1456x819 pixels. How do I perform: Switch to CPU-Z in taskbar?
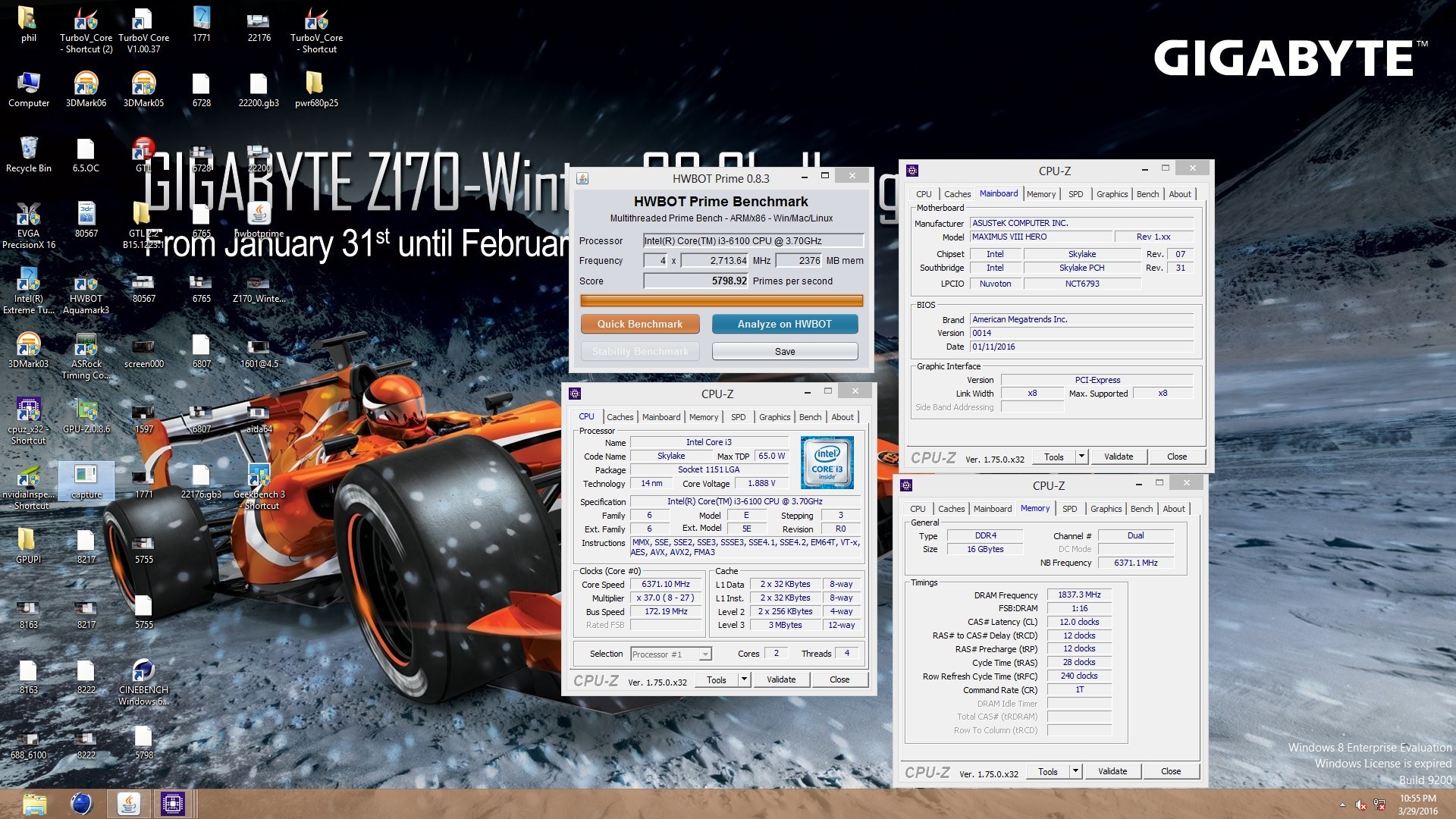(173, 804)
